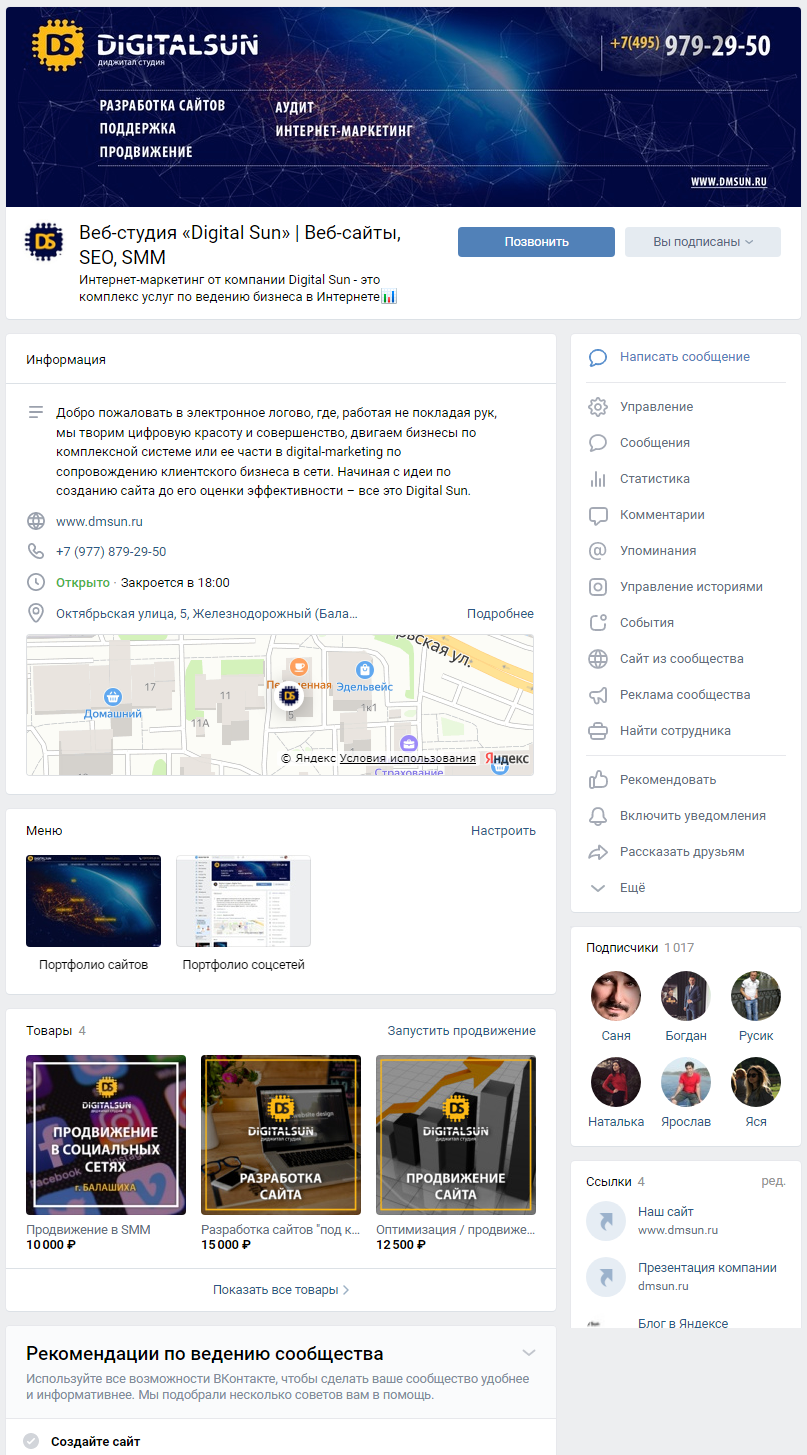Open subscriber Богдан's profile photo
Screen dimensions: 807x1455
click(685, 994)
